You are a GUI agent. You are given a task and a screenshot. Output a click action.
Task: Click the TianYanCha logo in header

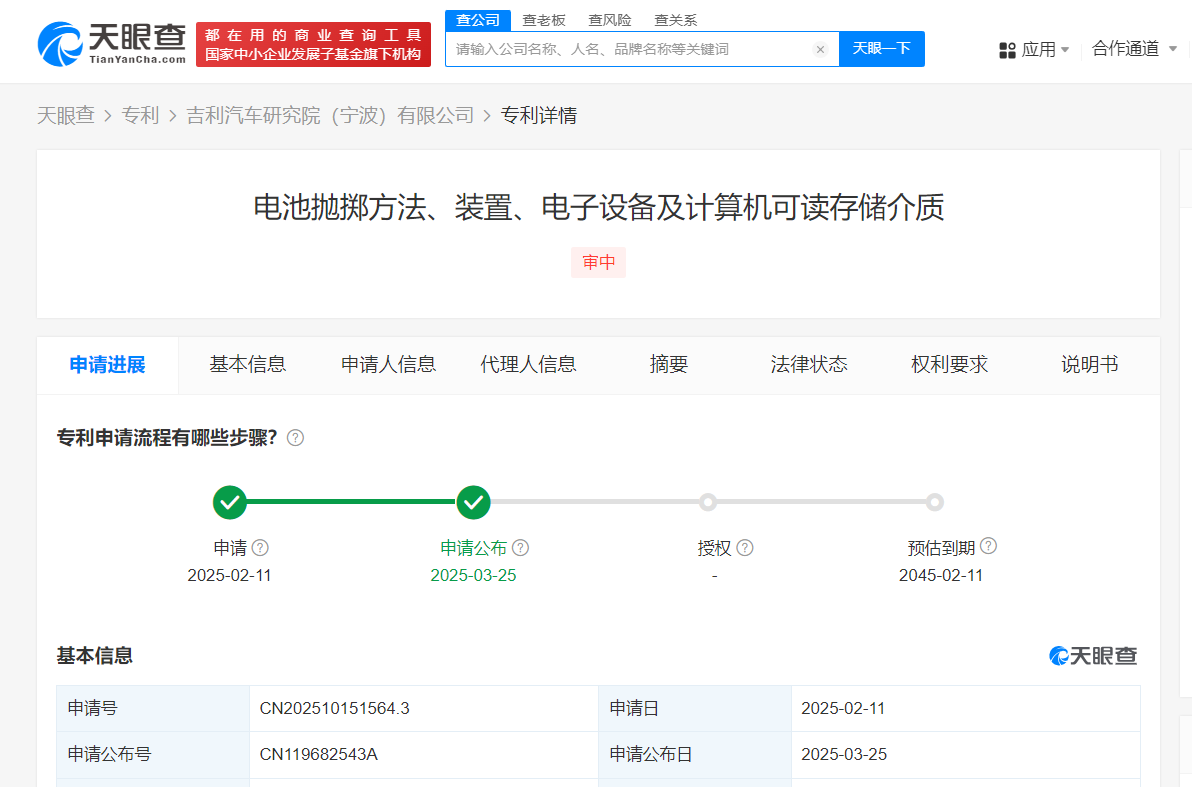pyautogui.click(x=111, y=43)
